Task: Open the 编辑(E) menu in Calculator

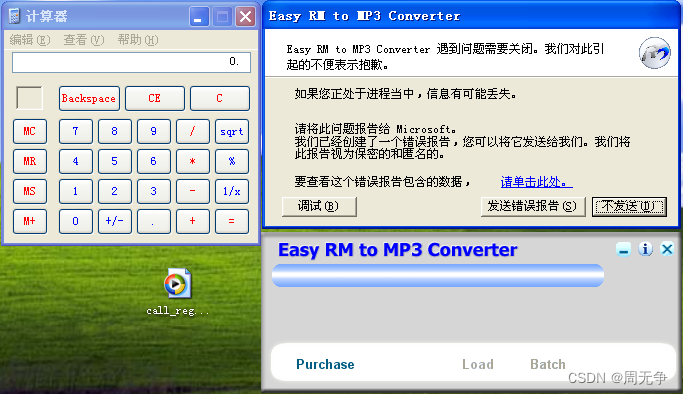Action: [30, 40]
